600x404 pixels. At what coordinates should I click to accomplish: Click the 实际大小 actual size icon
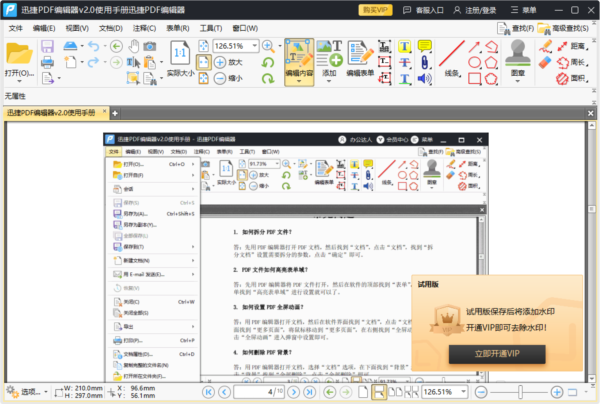(179, 59)
